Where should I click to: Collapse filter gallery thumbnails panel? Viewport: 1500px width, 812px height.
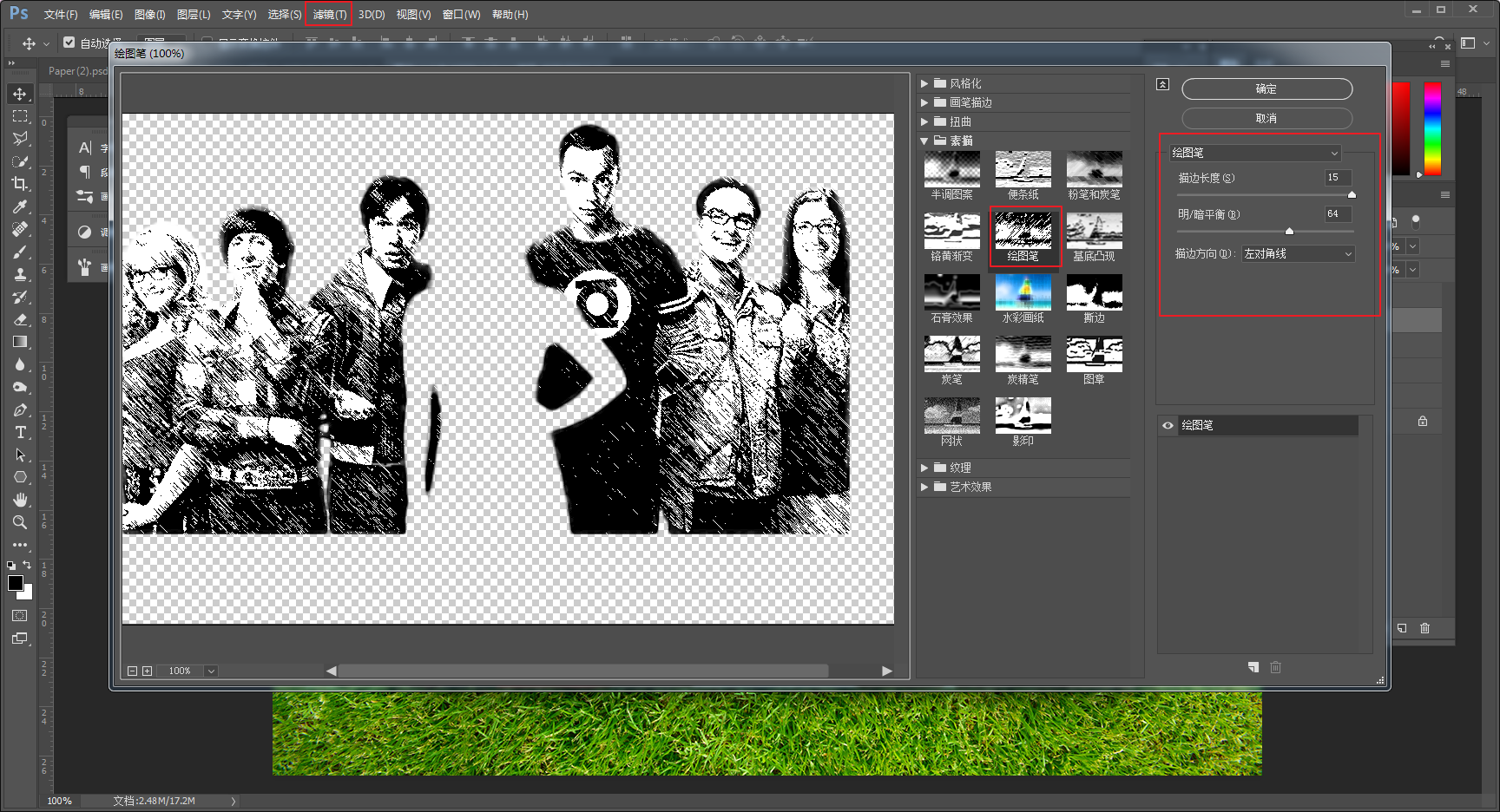(x=1163, y=84)
